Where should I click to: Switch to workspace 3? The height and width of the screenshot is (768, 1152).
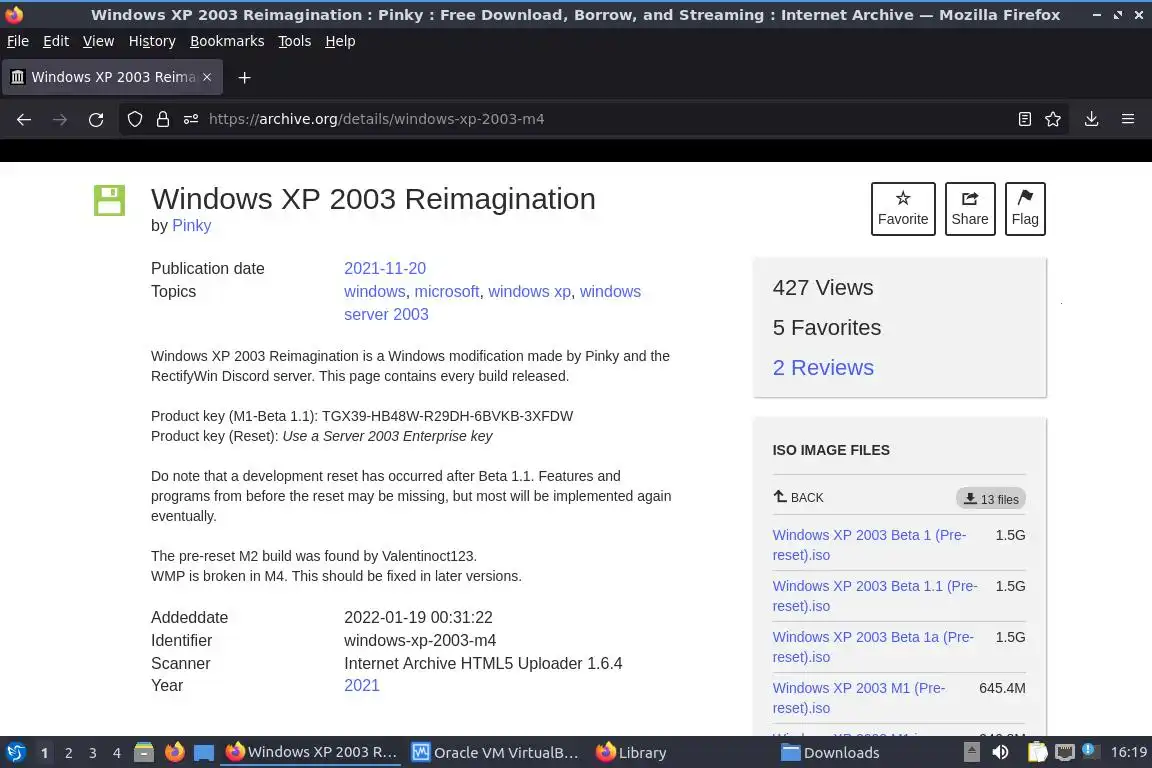[x=93, y=753]
